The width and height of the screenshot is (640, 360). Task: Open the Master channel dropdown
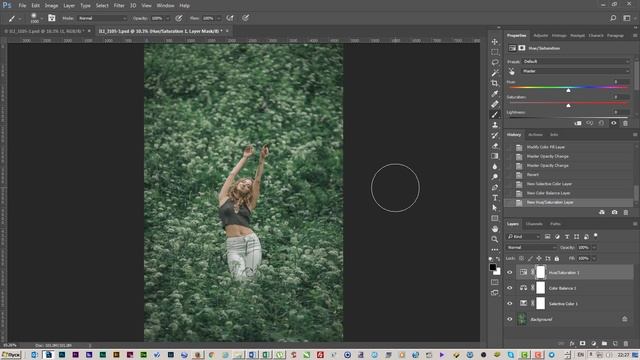(576, 71)
